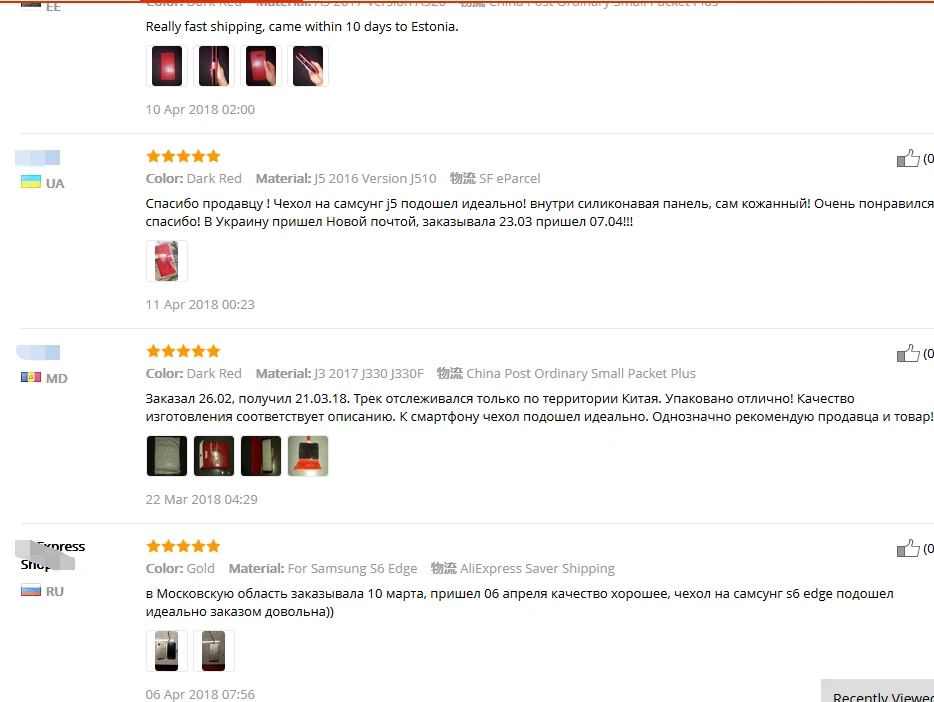Click the five-star rating on UA review
Screen dimensions: 934x702
(x=183, y=156)
